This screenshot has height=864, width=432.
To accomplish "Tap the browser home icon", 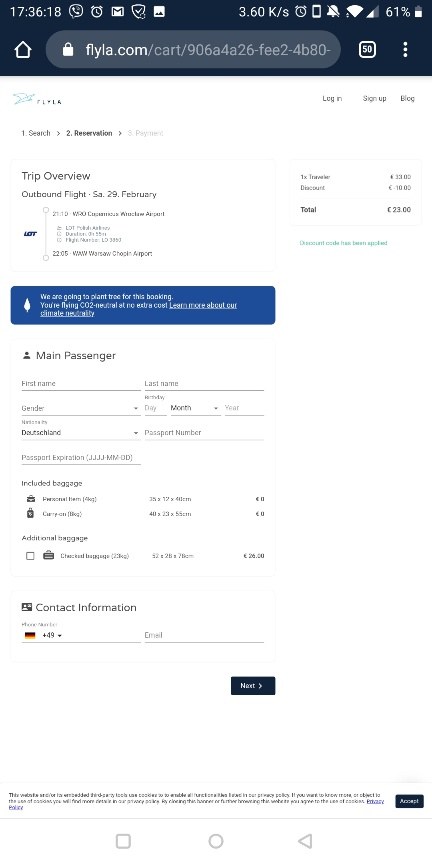I will 23,50.
